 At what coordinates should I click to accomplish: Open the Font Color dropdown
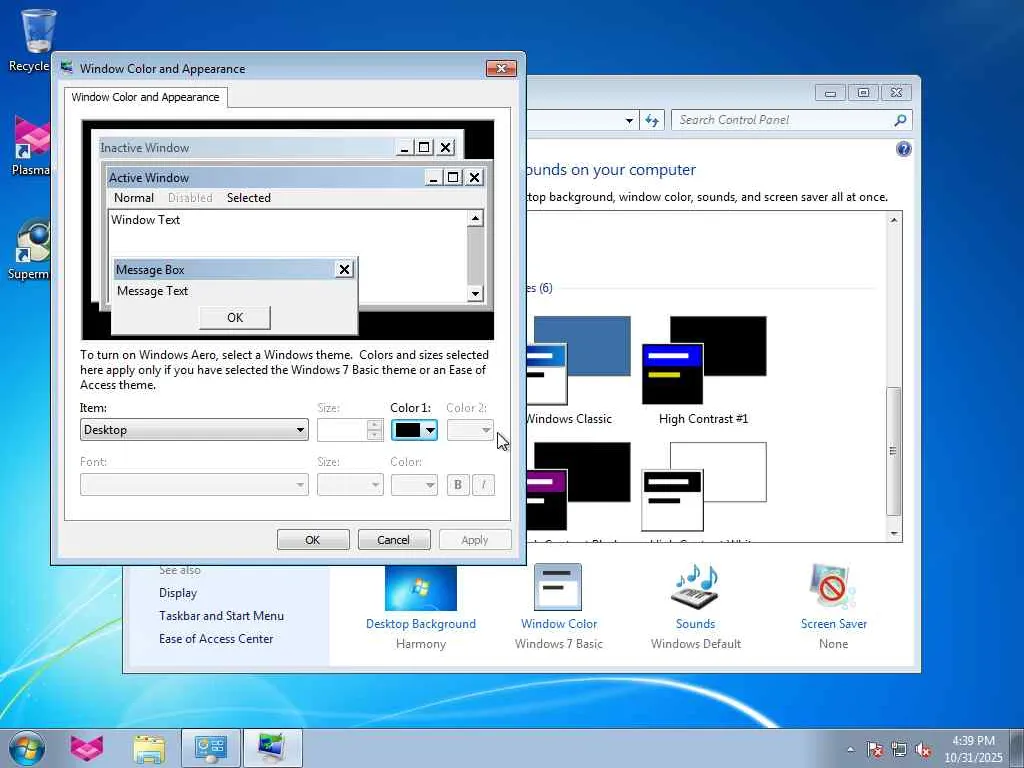click(414, 485)
